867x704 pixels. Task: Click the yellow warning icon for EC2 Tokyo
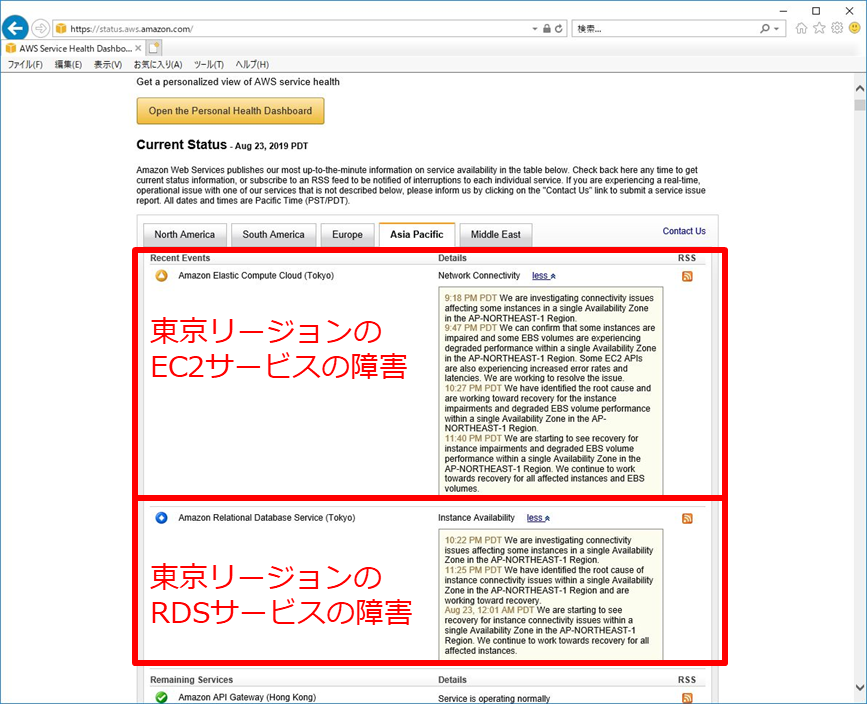pyautogui.click(x=161, y=275)
